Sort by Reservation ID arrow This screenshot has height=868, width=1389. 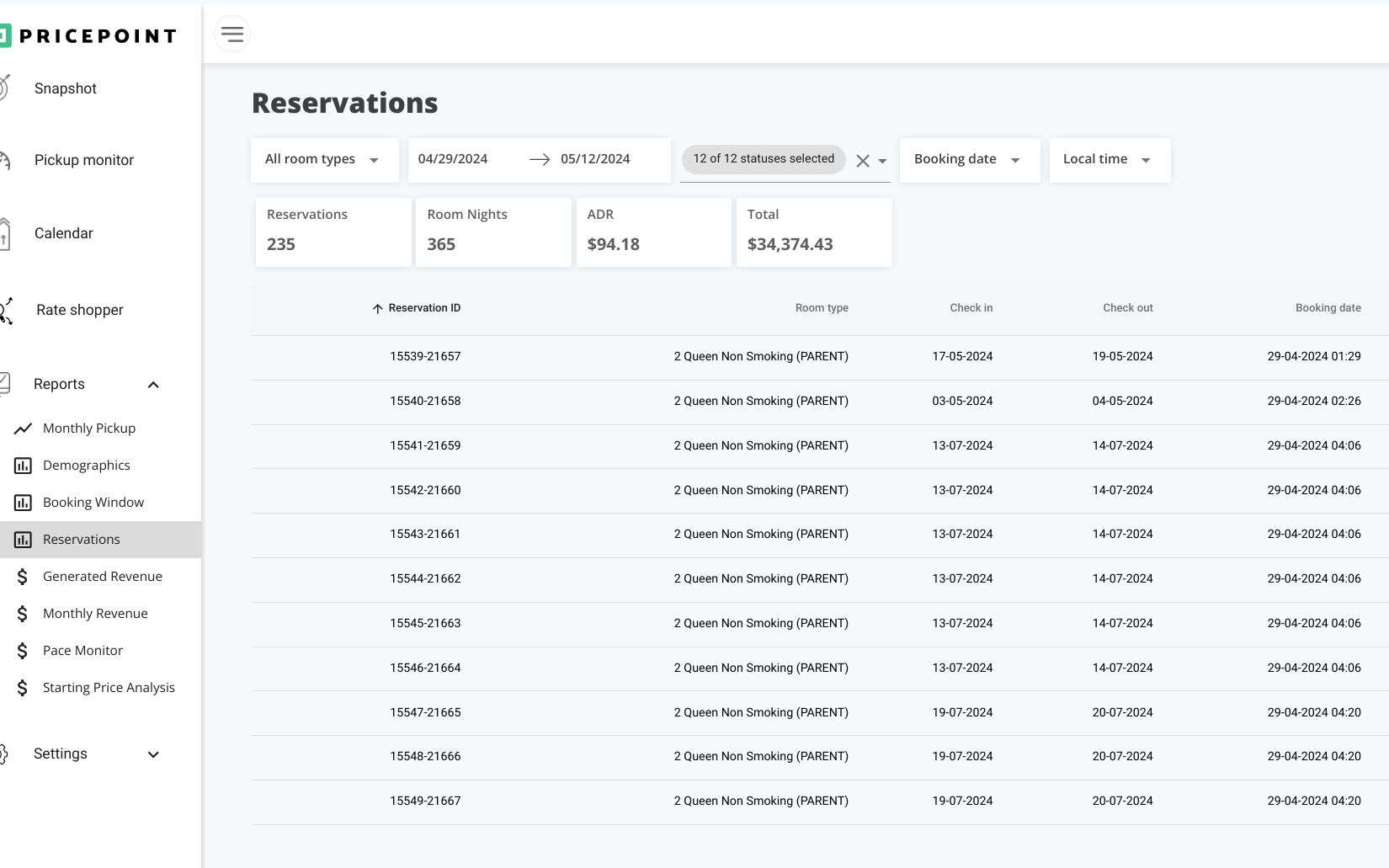click(x=377, y=309)
